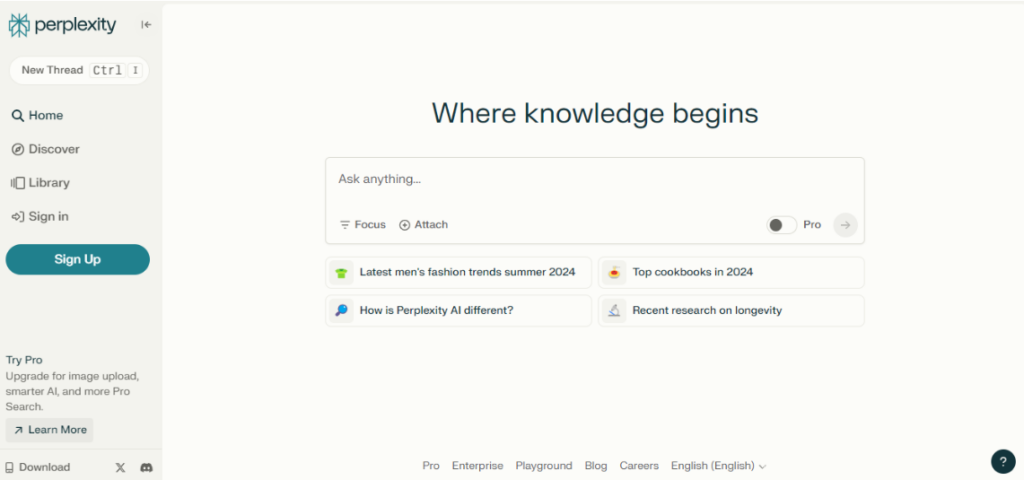Submit the query with the arrow button
This screenshot has height=480, width=1024.
[845, 225]
